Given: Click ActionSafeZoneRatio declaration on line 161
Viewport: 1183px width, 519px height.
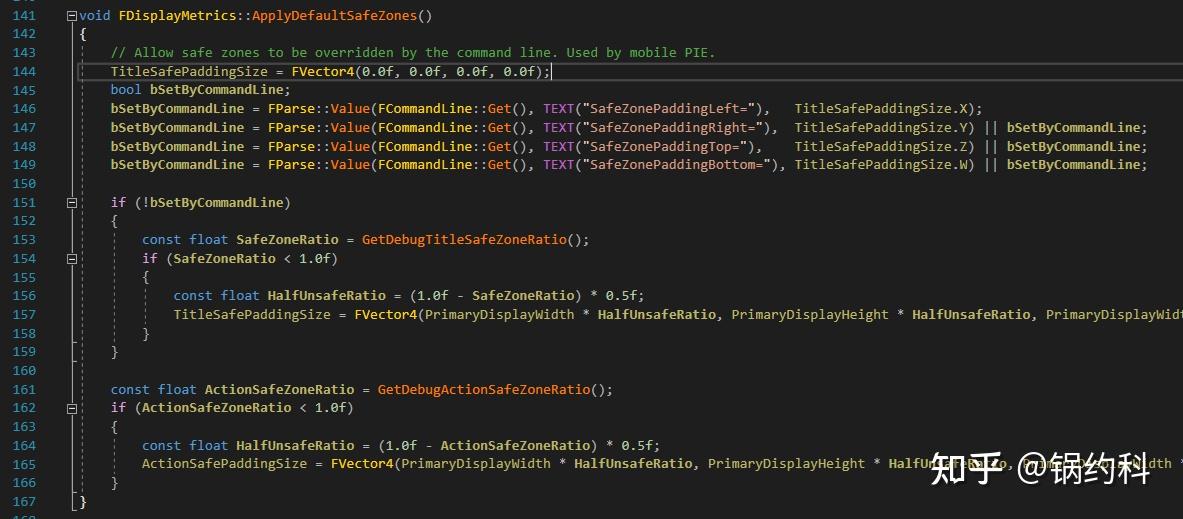Looking at the screenshot, I should pyautogui.click(x=279, y=389).
